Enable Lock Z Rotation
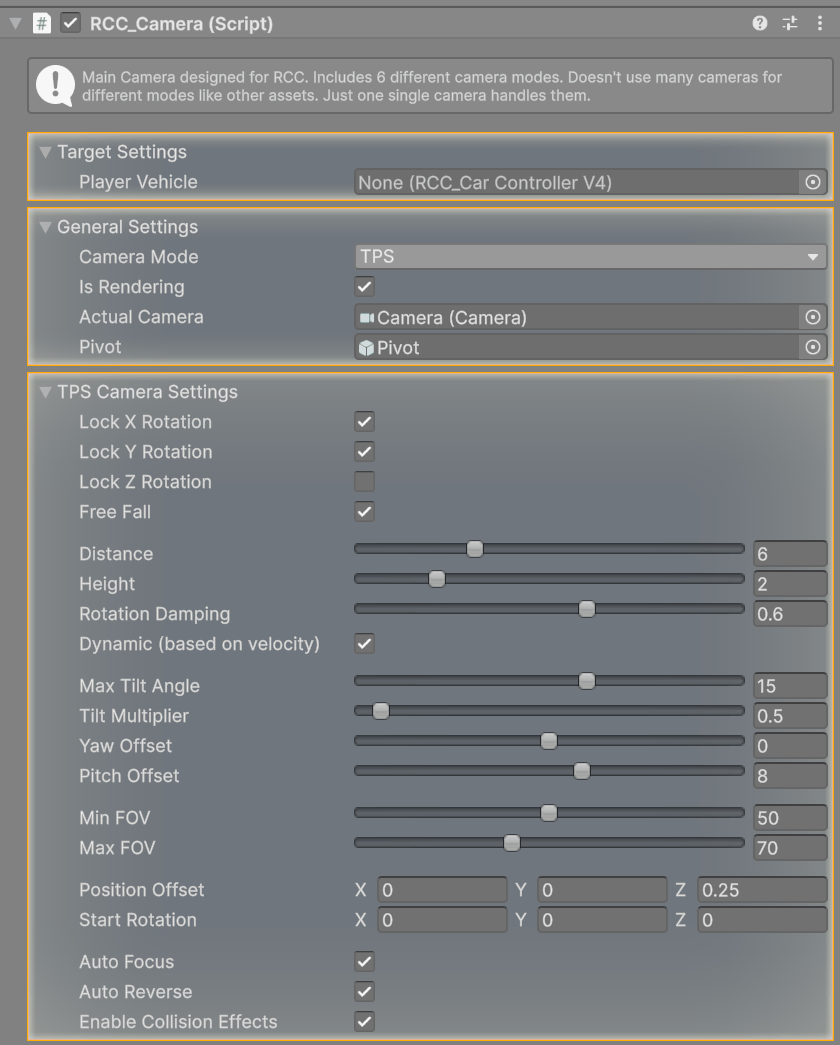Viewport: 840px width, 1045px height. click(x=364, y=482)
